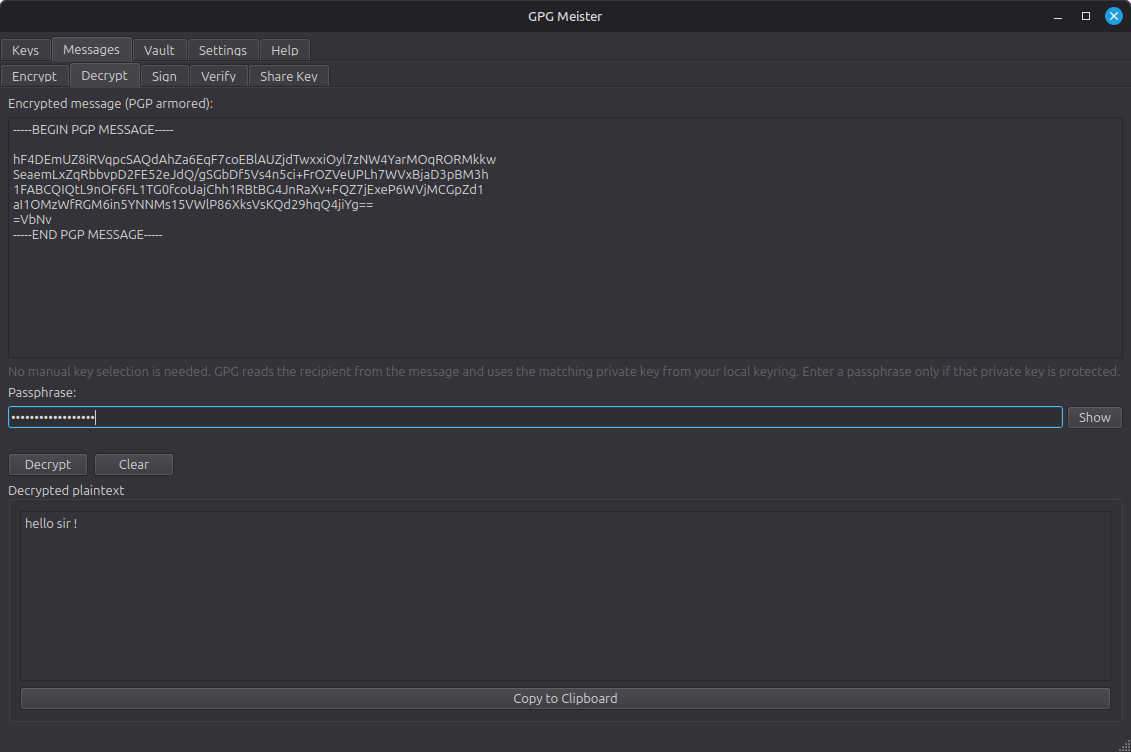Clear the message with the Clear button
The height and width of the screenshot is (752, 1131).
pos(133,464)
